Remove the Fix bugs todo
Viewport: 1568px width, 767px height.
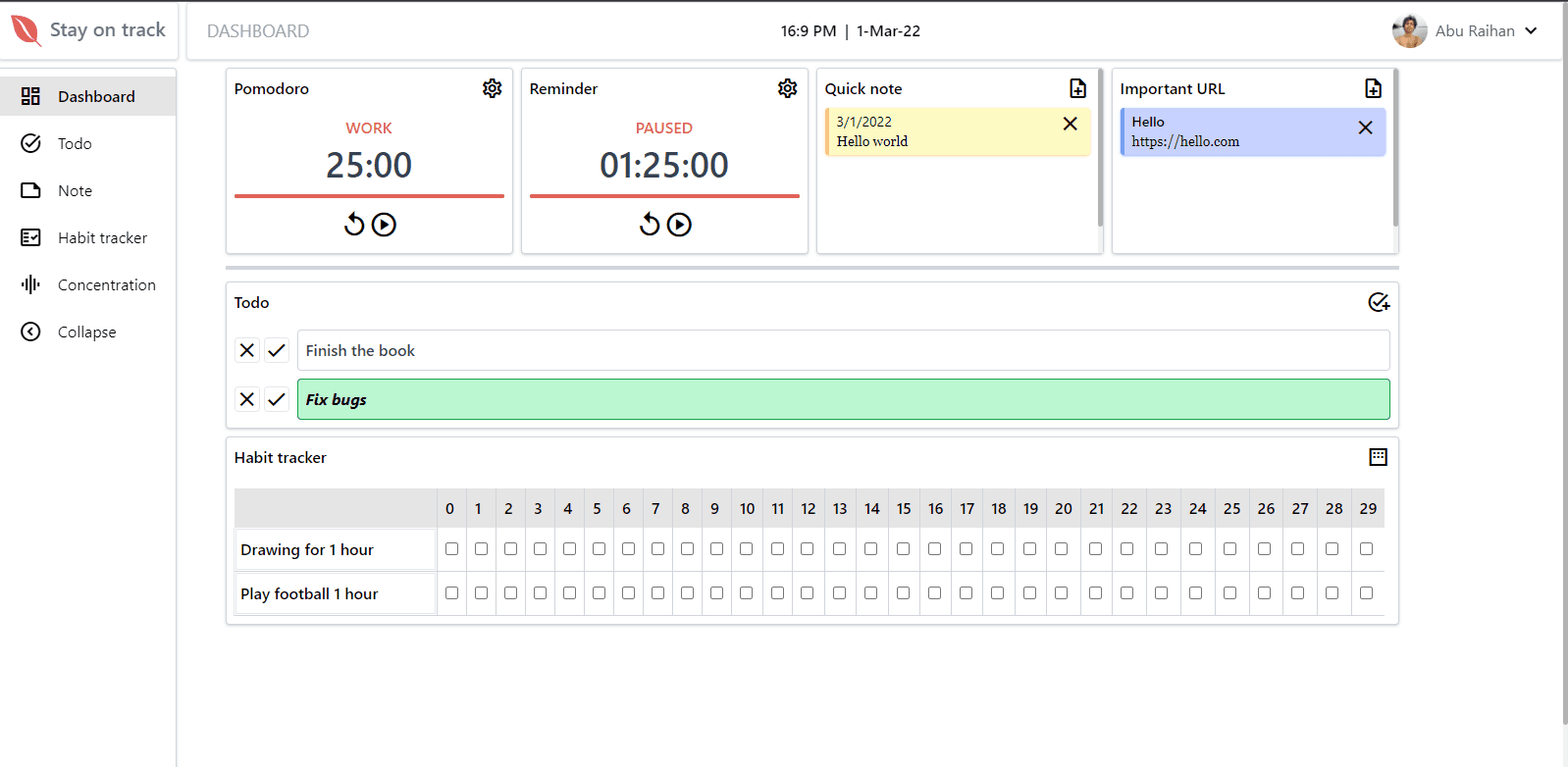(247, 399)
